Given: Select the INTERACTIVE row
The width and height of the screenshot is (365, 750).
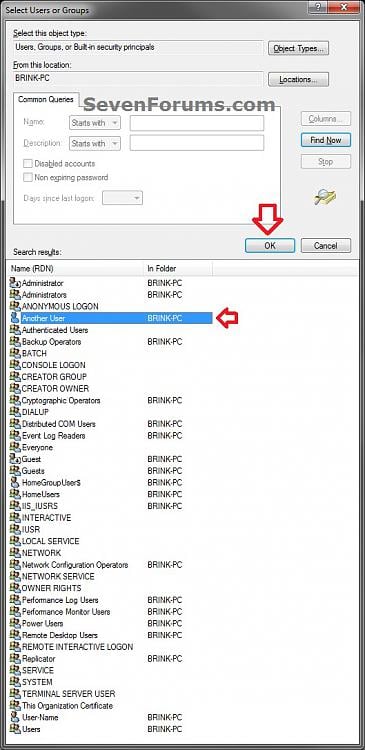Looking at the screenshot, I should tap(110, 518).
